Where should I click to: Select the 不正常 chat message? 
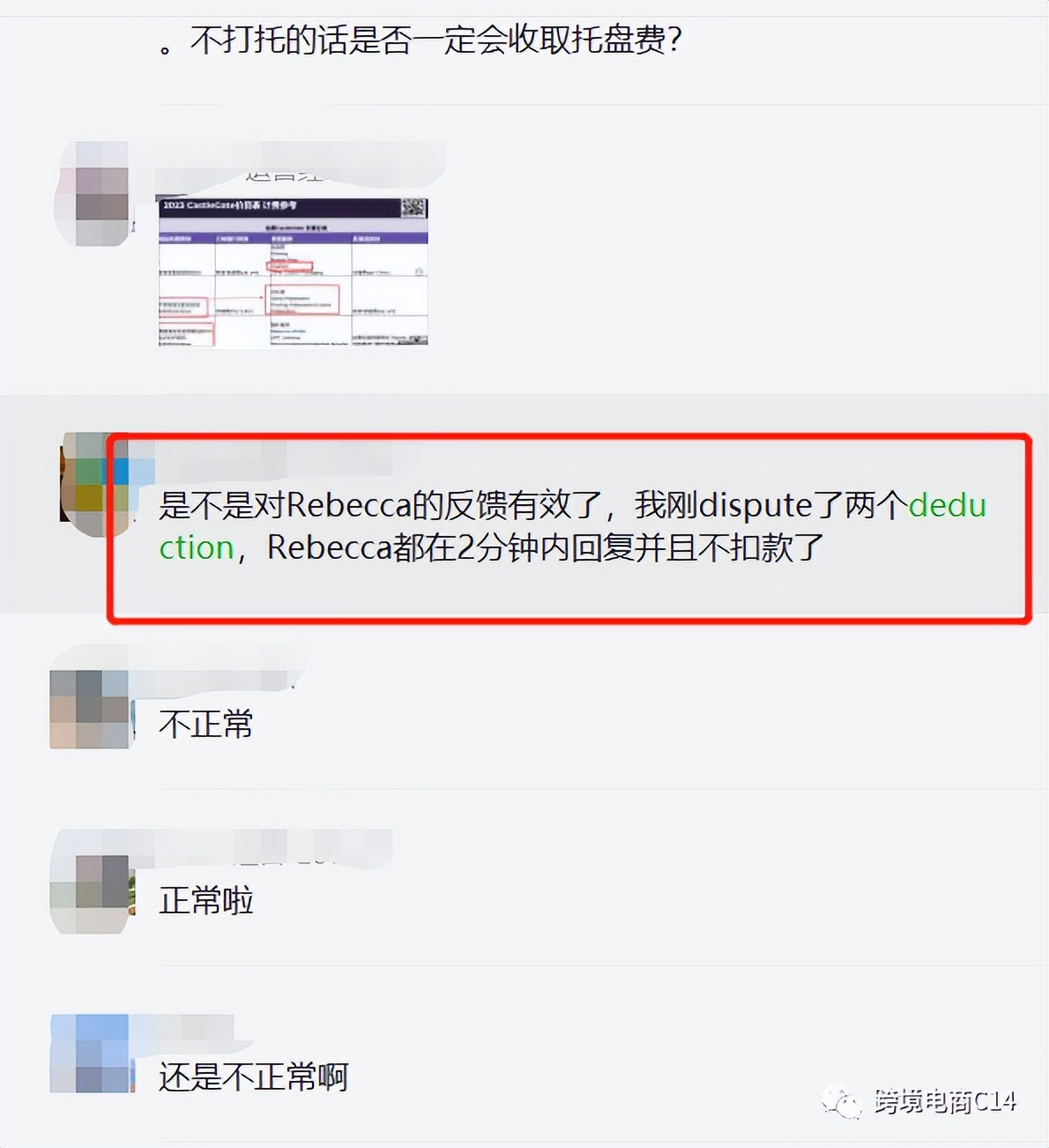point(205,724)
